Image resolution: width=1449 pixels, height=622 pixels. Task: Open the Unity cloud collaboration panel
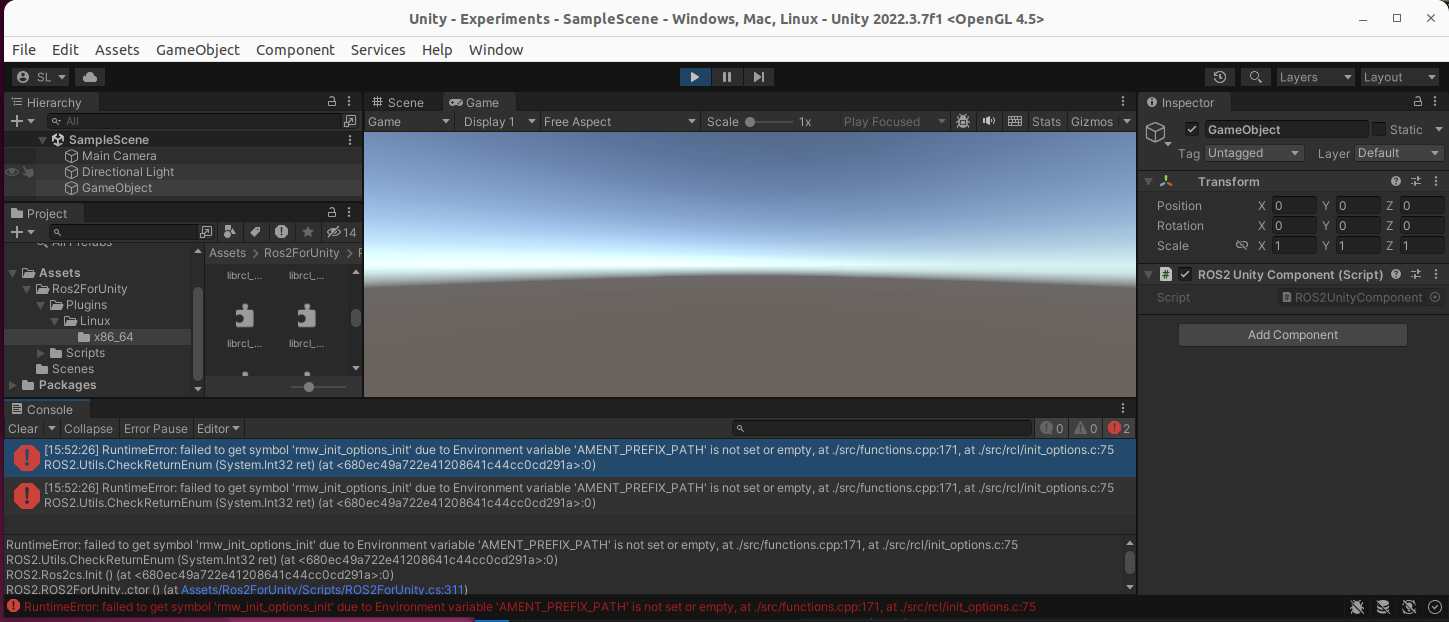pyautogui.click(x=88, y=76)
